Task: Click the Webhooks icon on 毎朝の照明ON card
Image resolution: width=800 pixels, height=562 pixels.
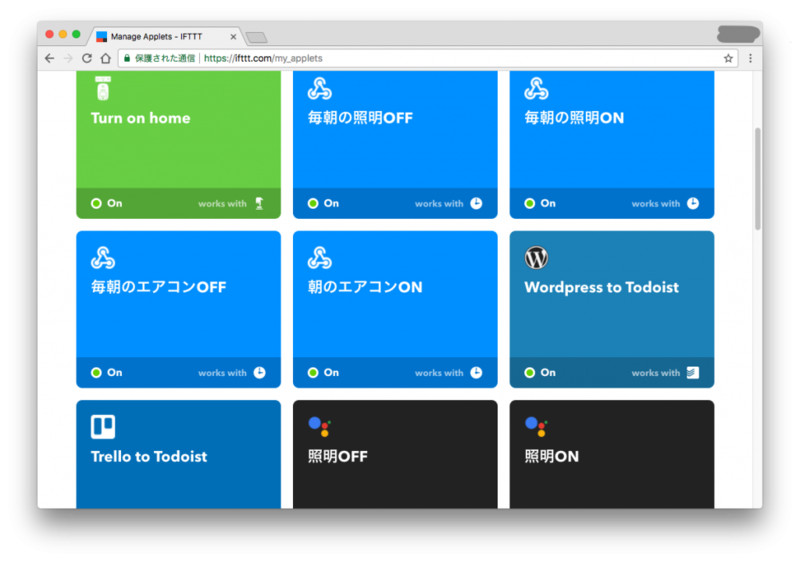Action: pos(536,88)
